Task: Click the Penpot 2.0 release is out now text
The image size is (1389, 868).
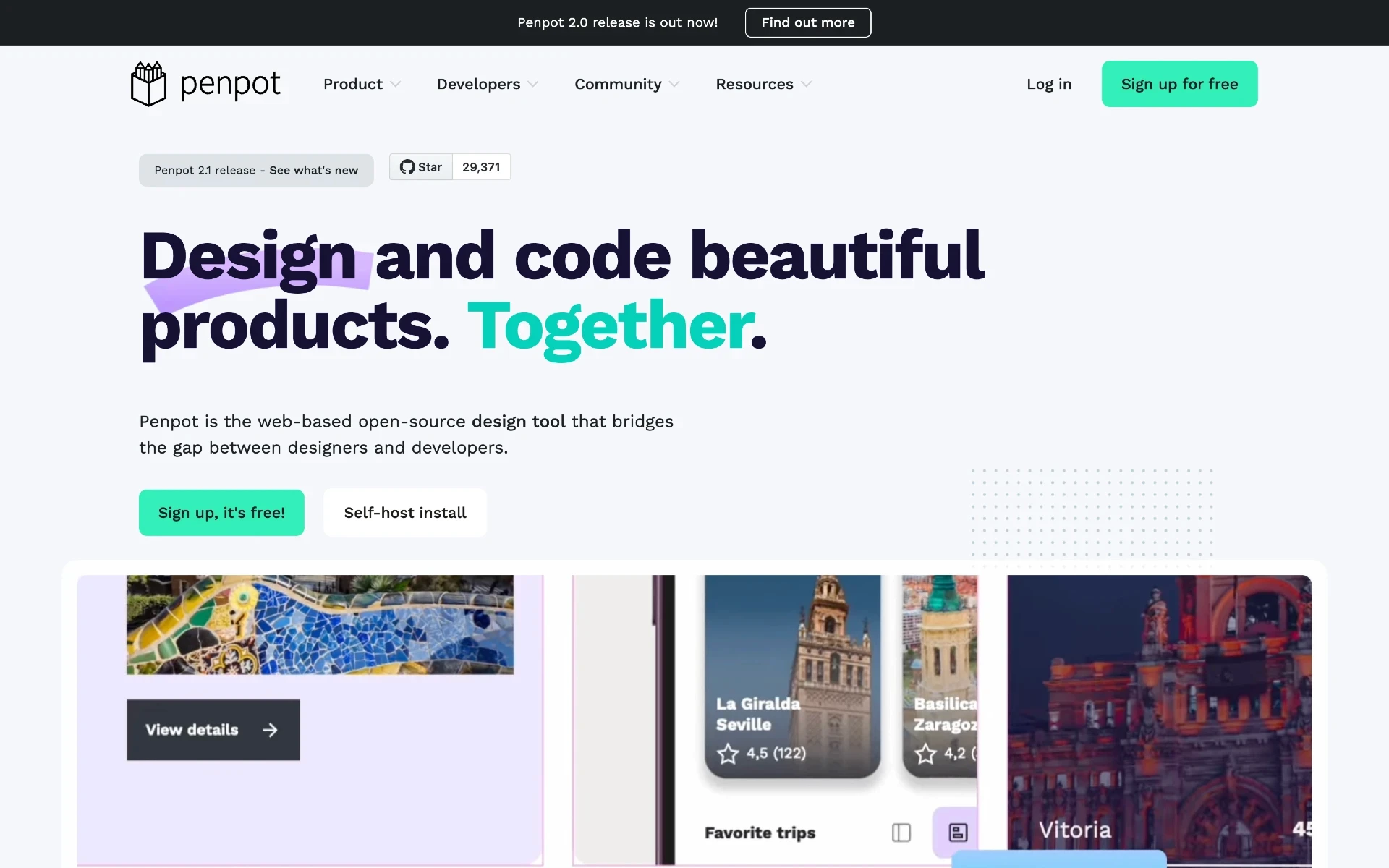Action: click(618, 22)
